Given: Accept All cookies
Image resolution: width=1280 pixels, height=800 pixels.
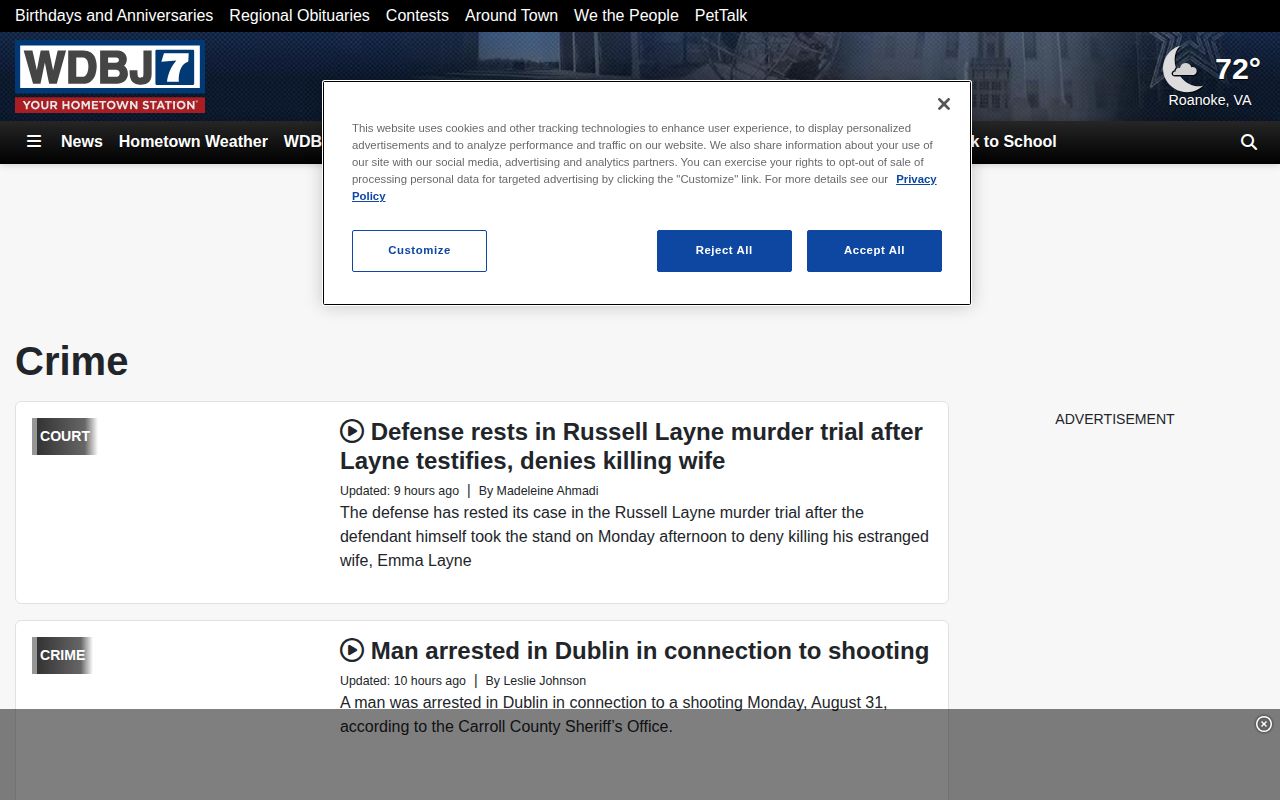Looking at the screenshot, I should [874, 251].
